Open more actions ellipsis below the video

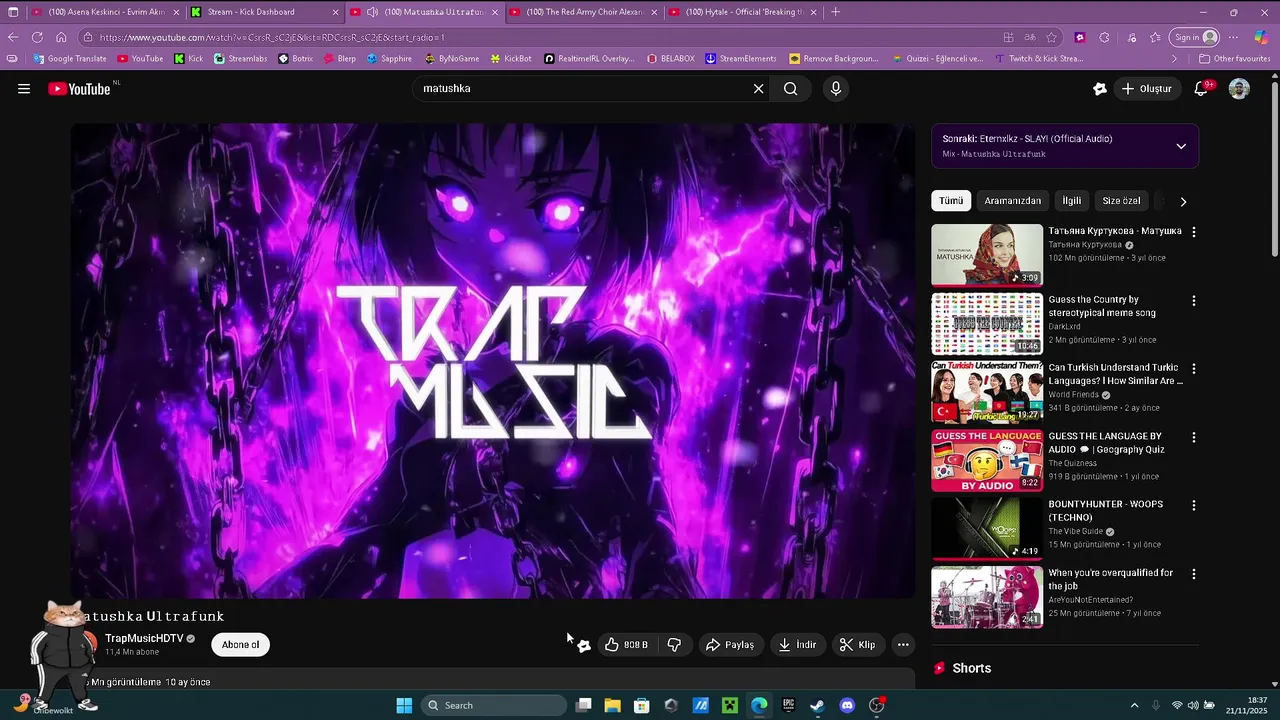[903, 645]
